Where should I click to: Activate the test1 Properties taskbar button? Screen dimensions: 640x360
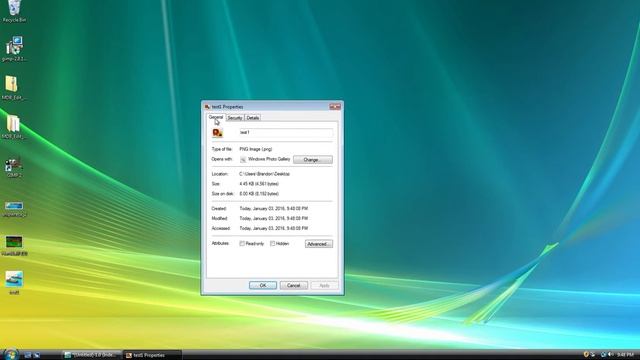[x=152, y=355]
